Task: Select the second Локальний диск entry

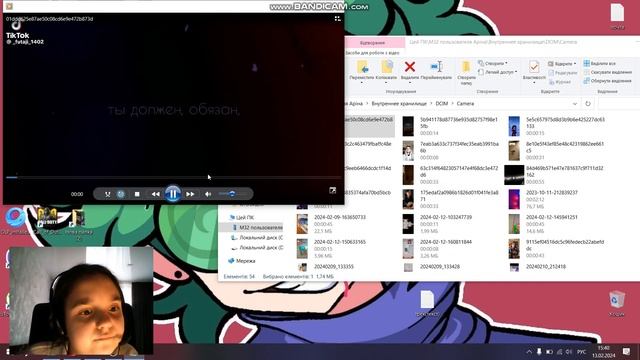Action: tap(258, 248)
